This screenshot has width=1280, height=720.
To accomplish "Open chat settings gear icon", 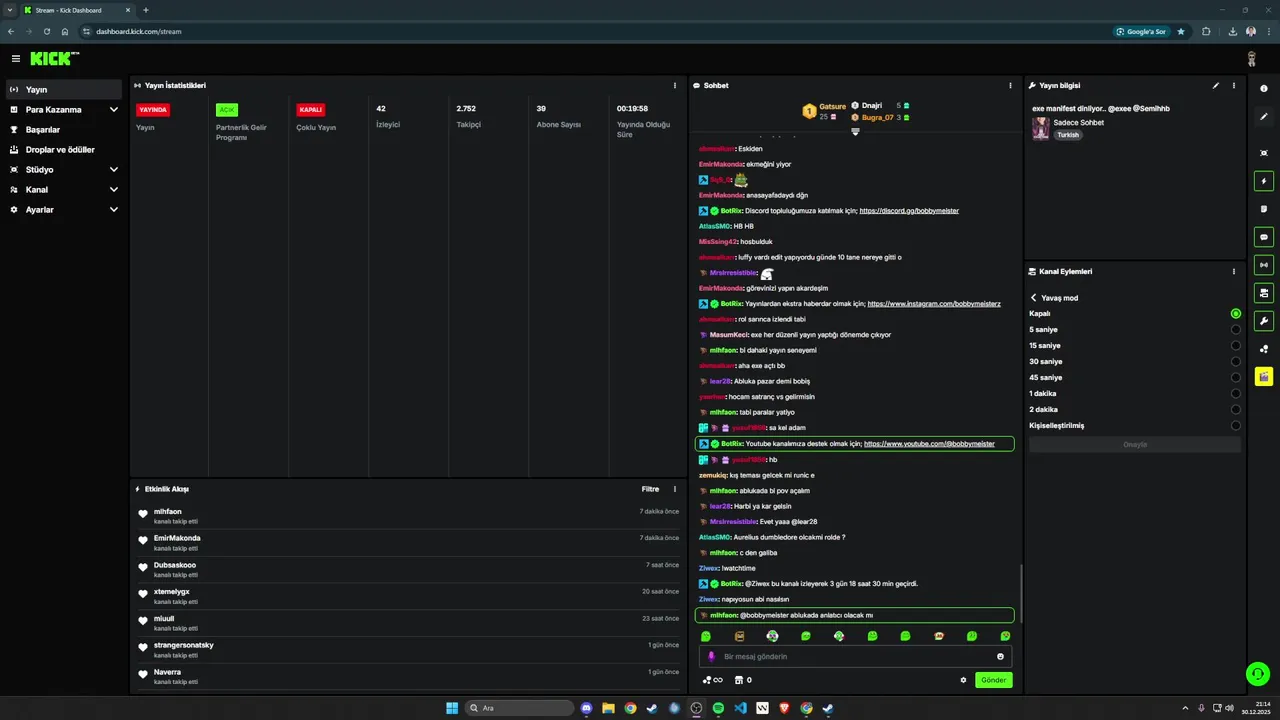I will click(964, 680).
